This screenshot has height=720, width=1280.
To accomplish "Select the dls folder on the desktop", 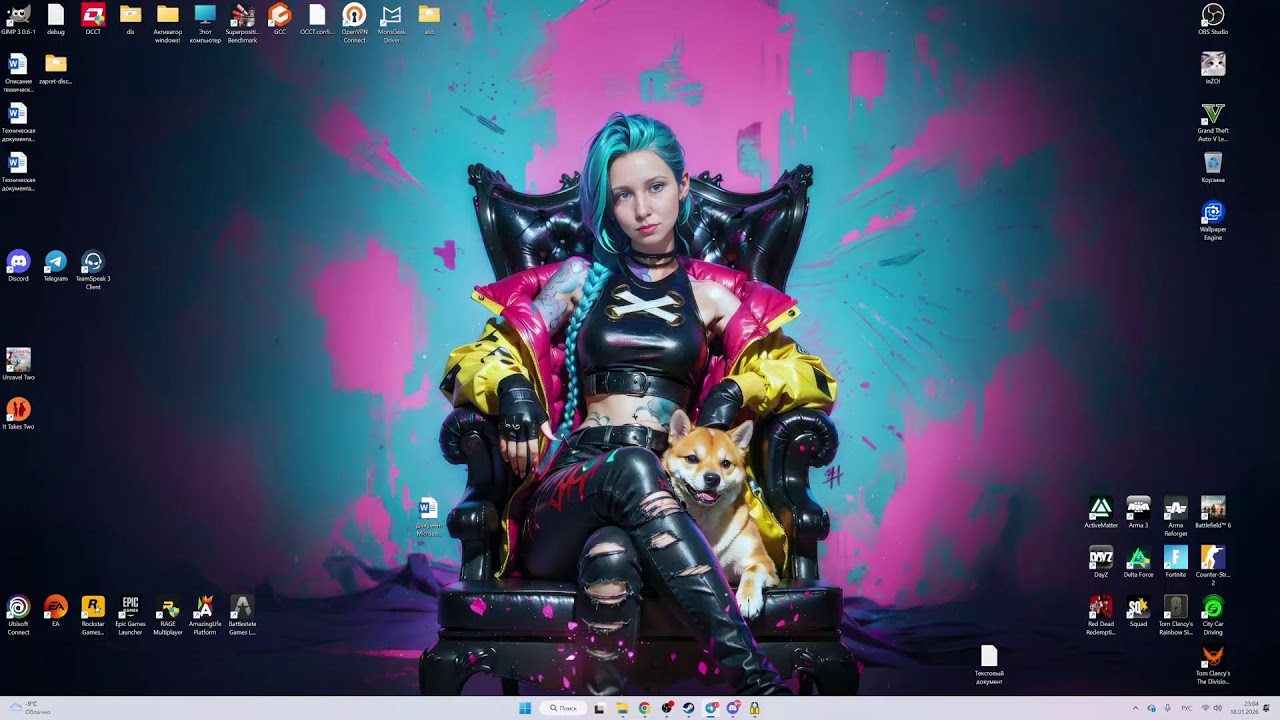I will pyautogui.click(x=130, y=20).
